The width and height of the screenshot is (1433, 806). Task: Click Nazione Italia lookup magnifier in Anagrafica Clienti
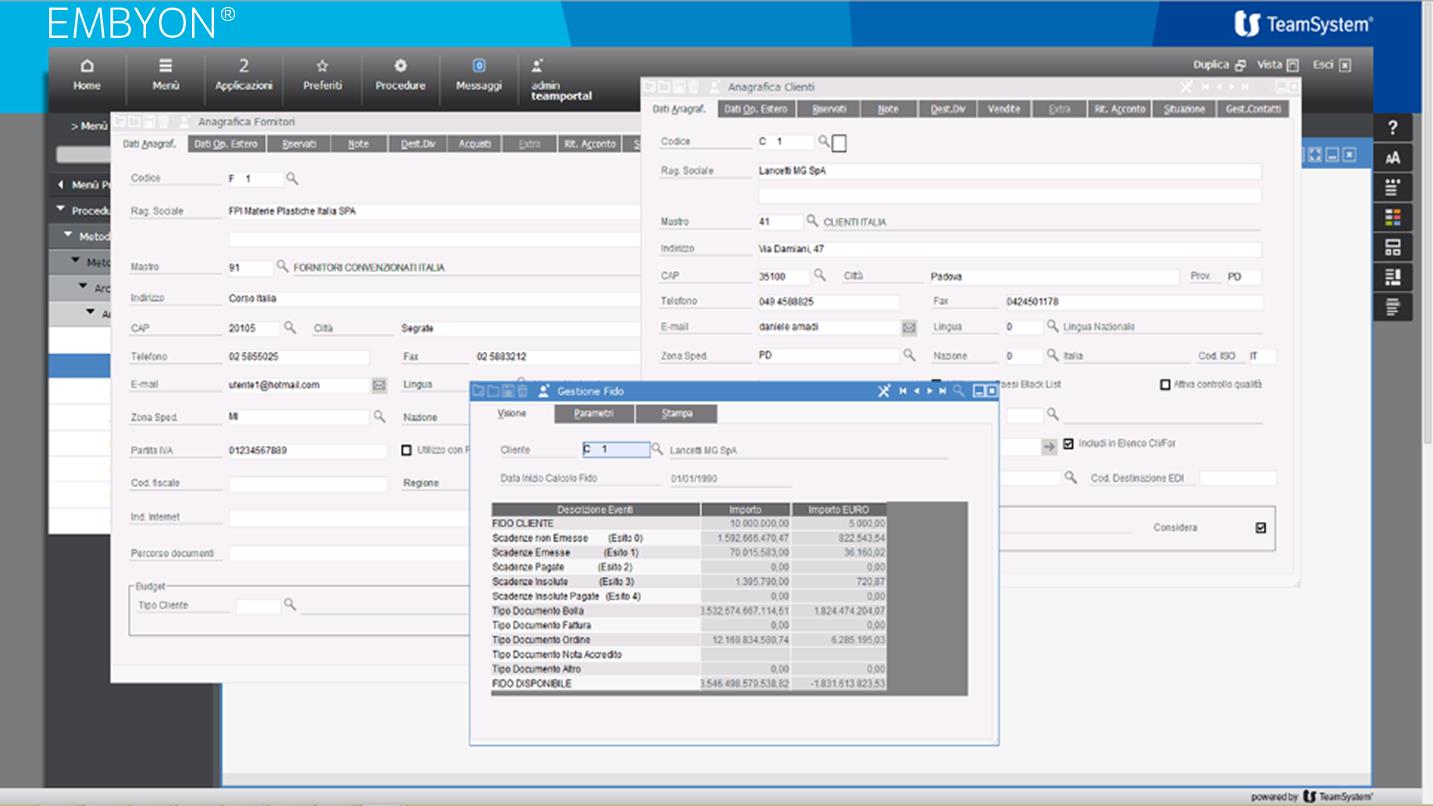coord(1052,355)
